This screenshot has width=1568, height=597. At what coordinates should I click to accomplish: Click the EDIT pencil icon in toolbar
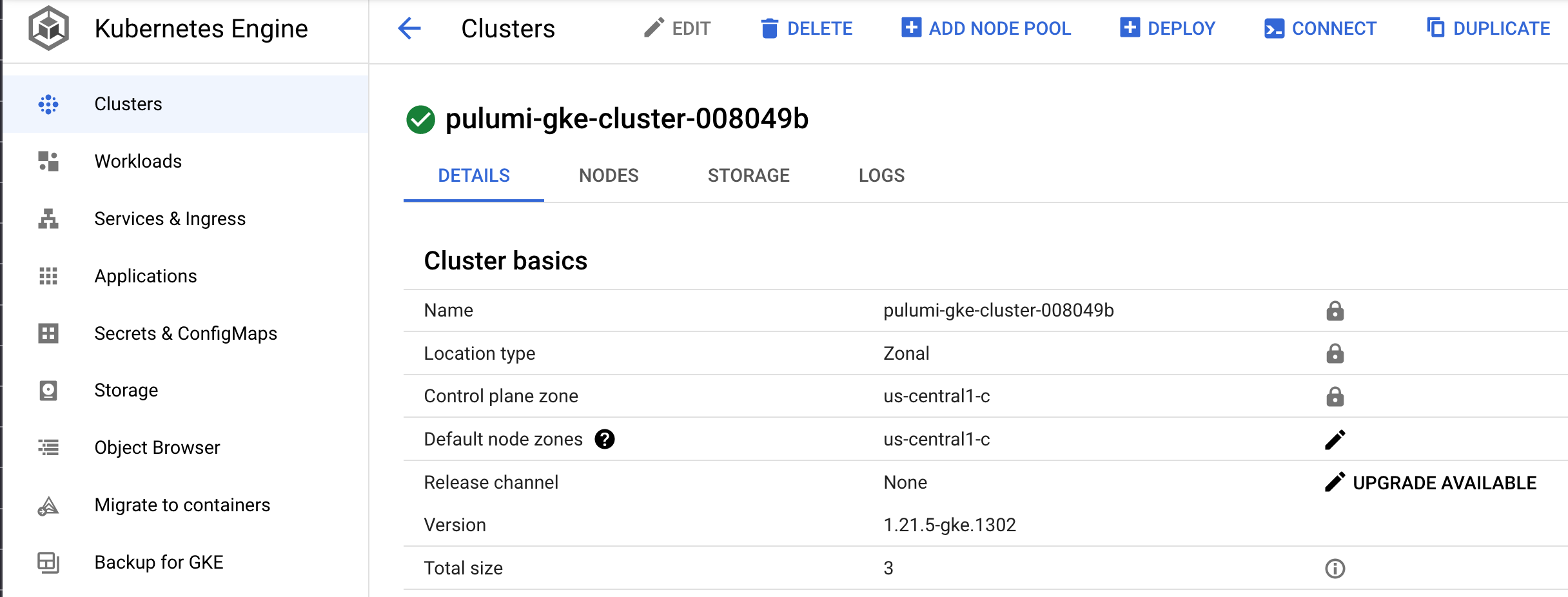(654, 28)
